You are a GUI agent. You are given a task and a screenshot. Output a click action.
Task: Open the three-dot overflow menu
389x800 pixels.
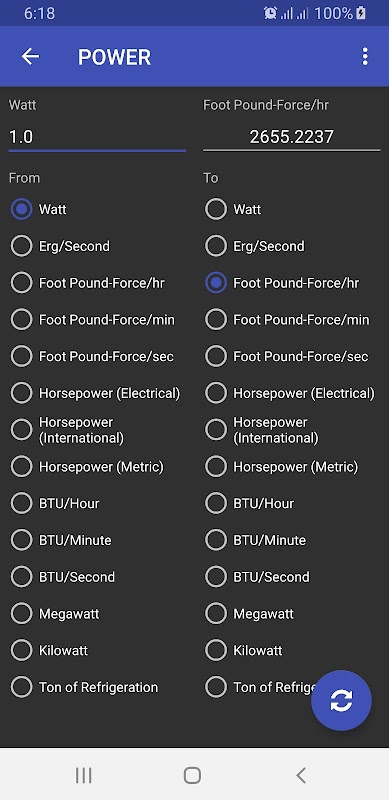364,57
